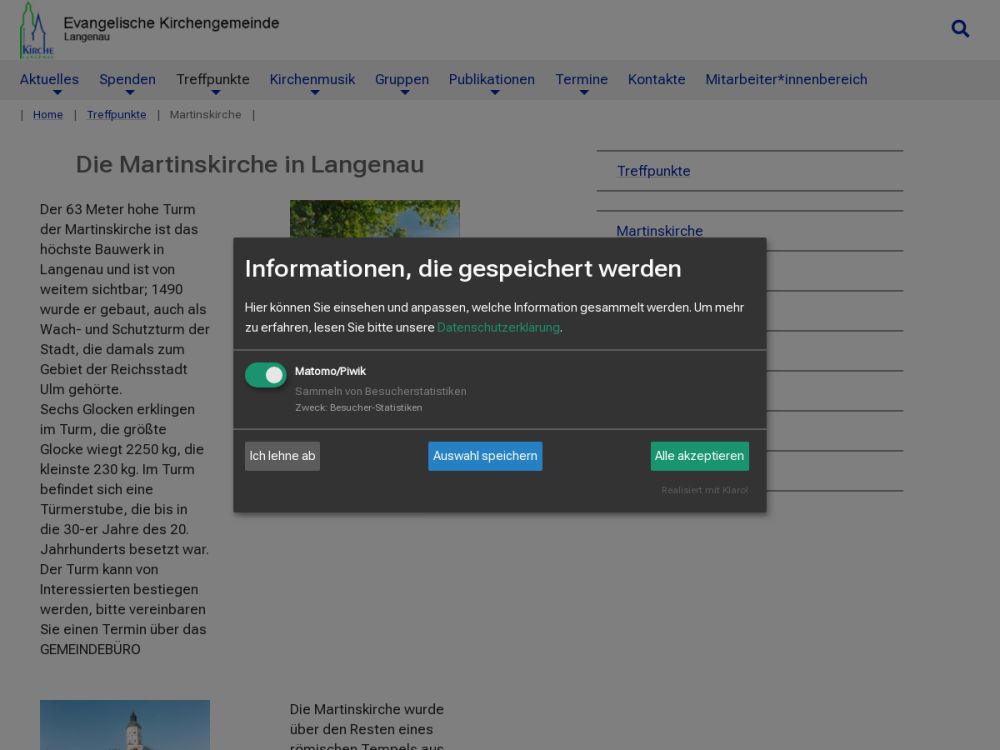The image size is (1000, 750).
Task: Open the Kontakte menu item
Action: (x=656, y=79)
